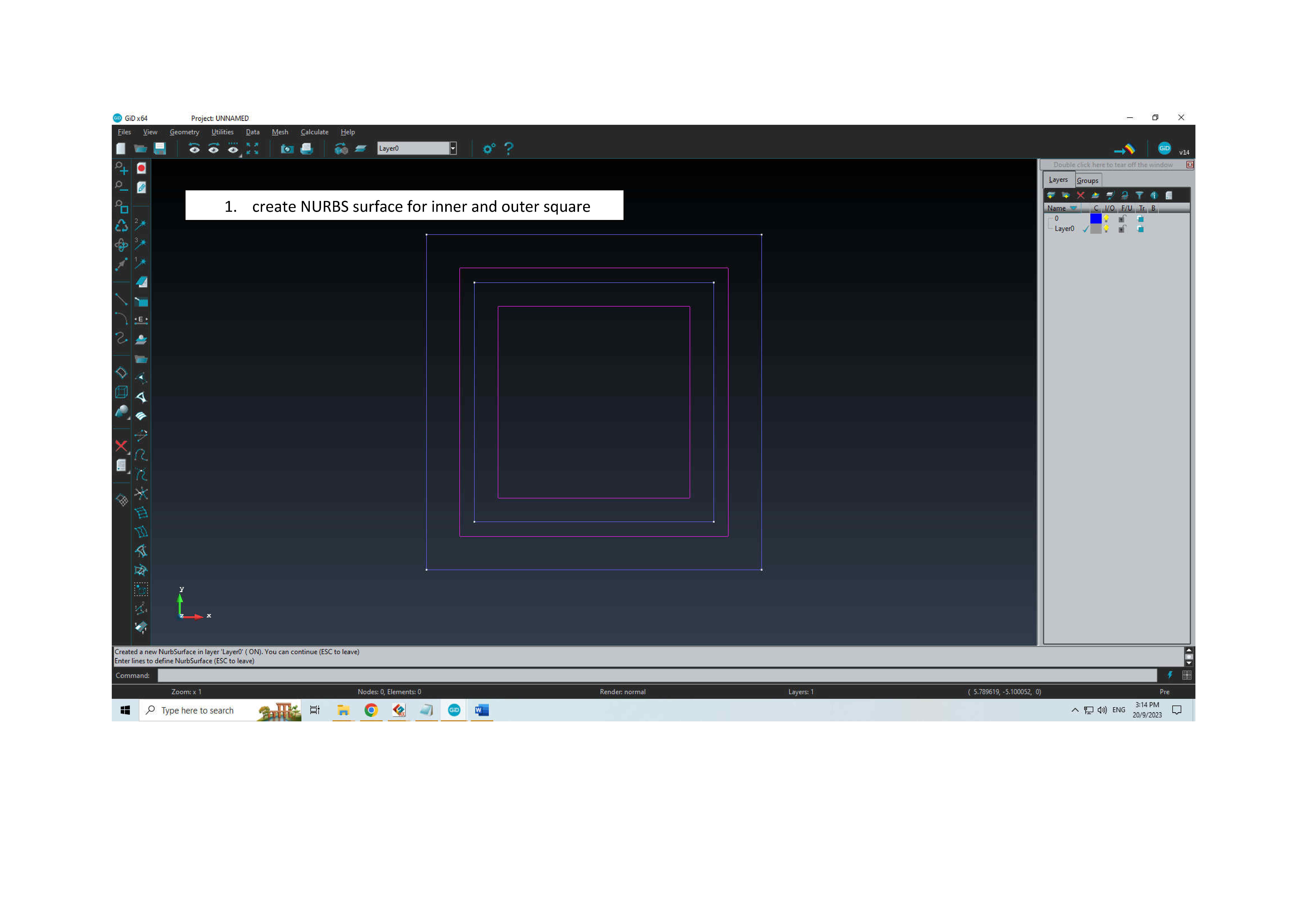Open the Utilities menu

tap(223, 132)
